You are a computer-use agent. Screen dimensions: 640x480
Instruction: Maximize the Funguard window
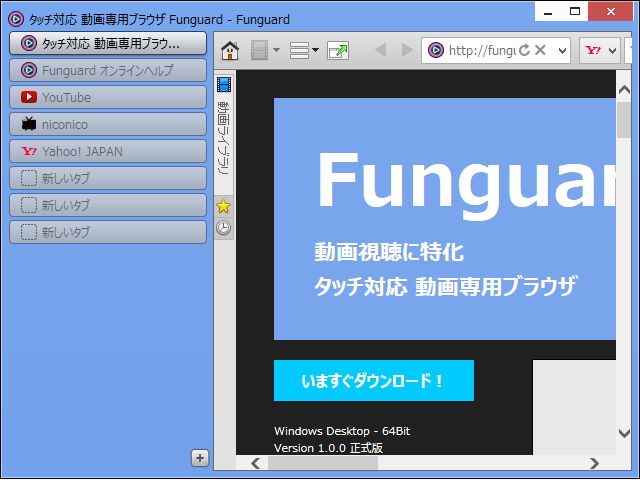(x=575, y=12)
